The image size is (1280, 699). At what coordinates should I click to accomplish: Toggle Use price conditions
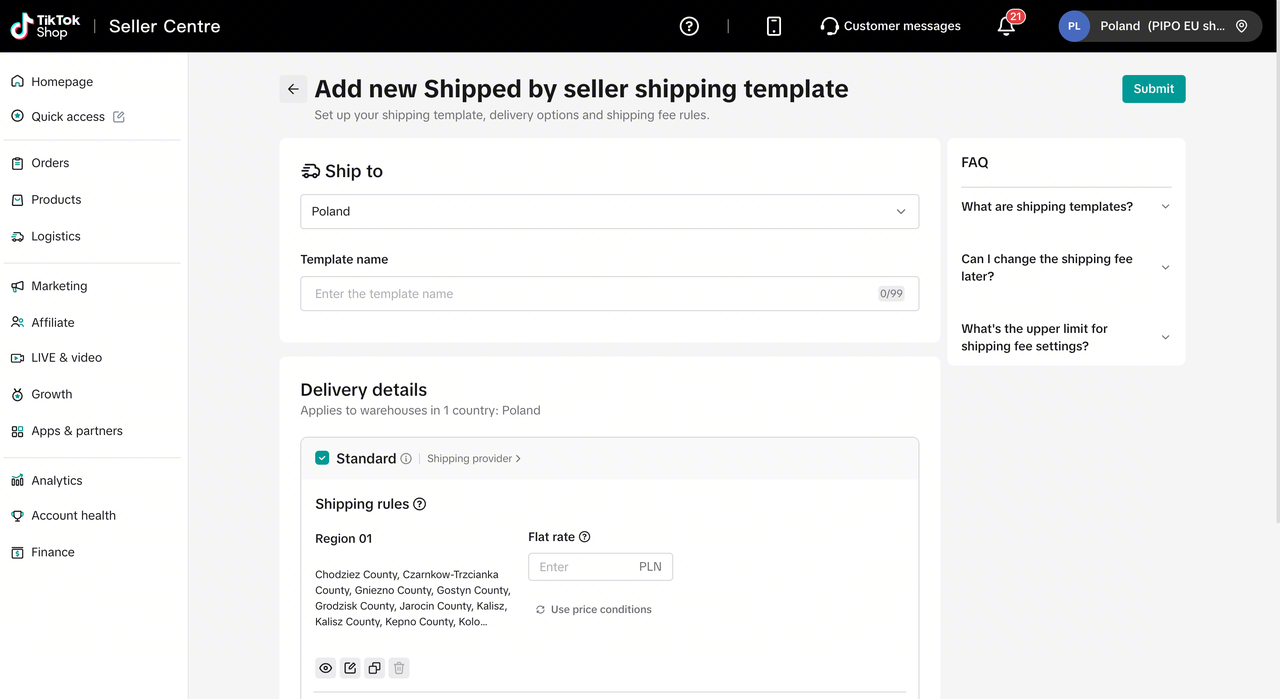click(593, 609)
